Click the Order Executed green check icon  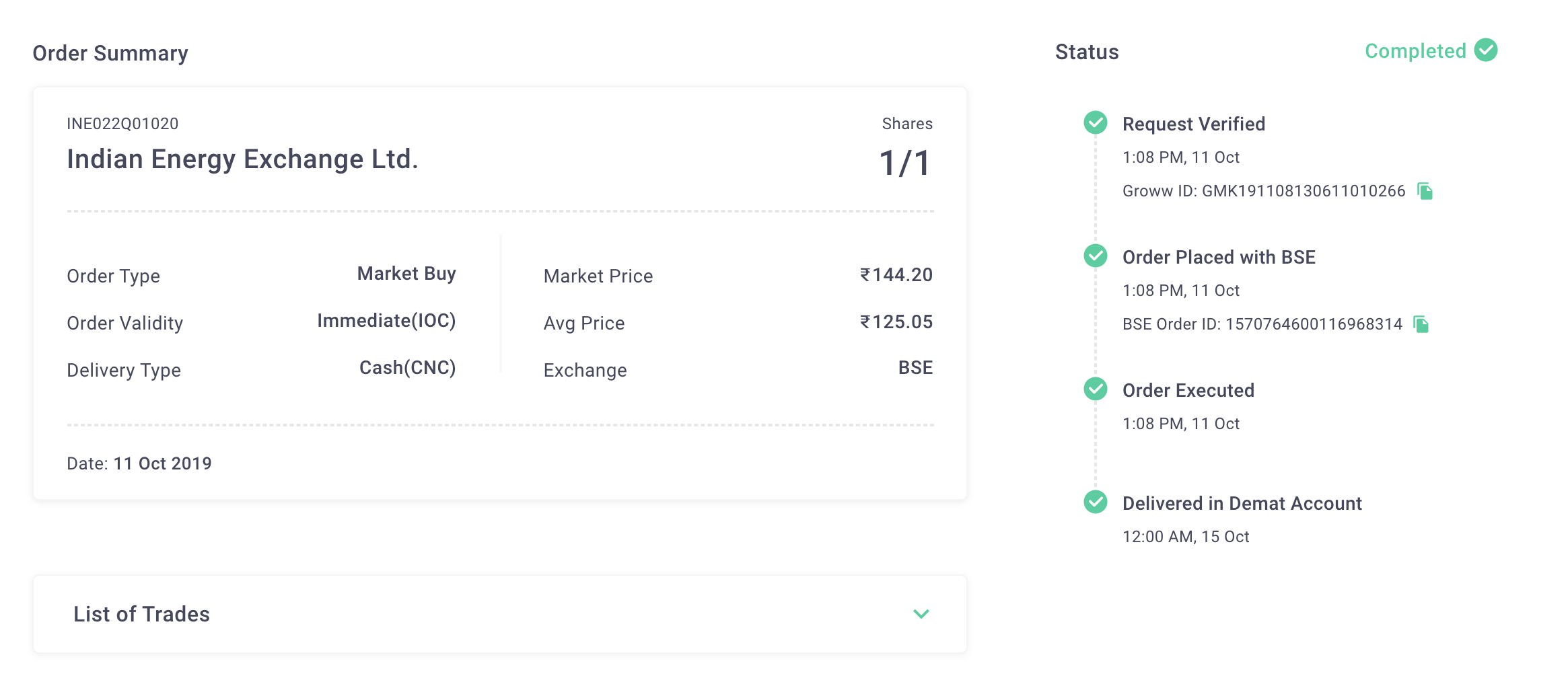coord(1095,389)
